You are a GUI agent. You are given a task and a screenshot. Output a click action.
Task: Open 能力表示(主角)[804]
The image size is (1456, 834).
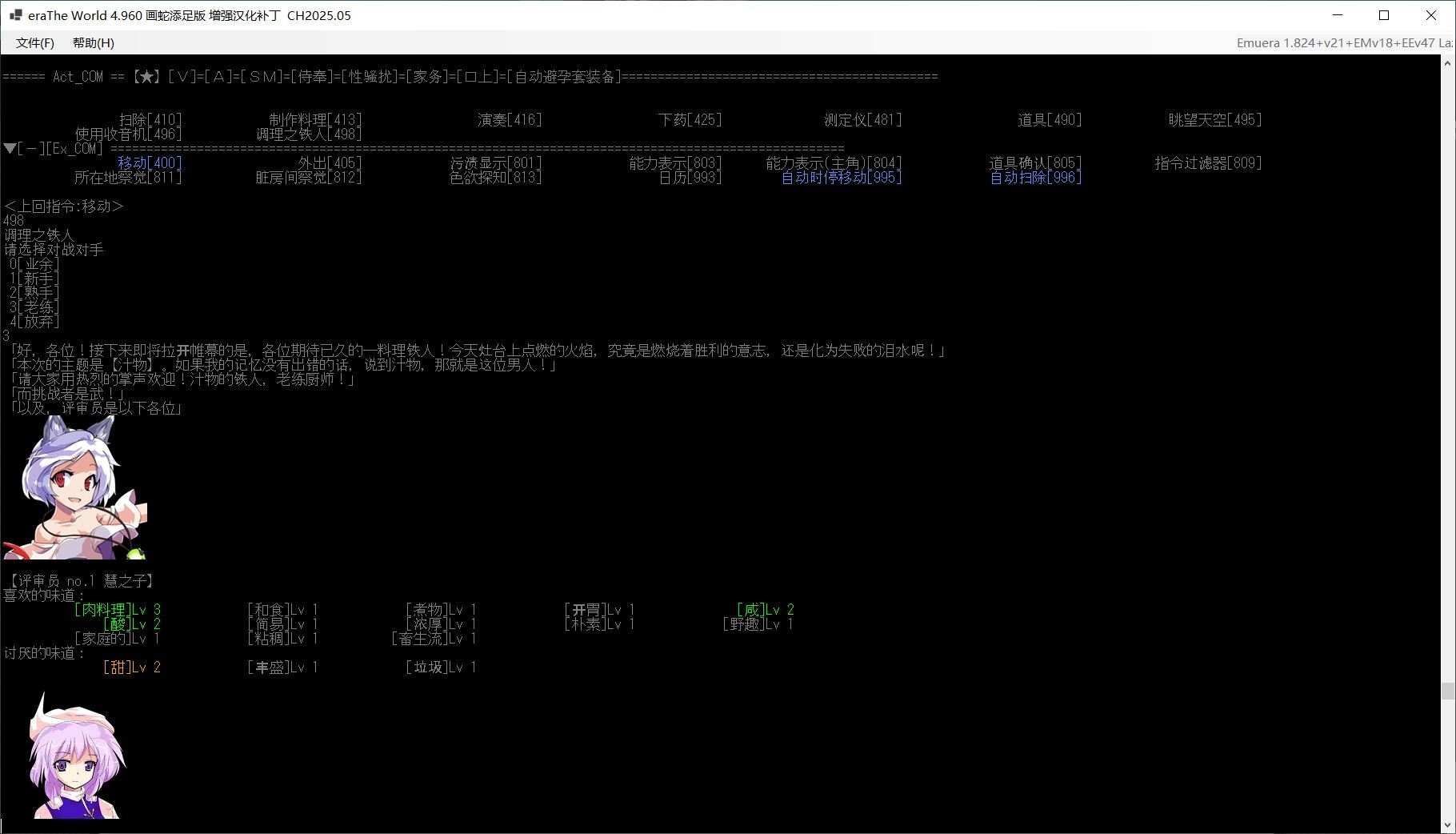(x=834, y=163)
